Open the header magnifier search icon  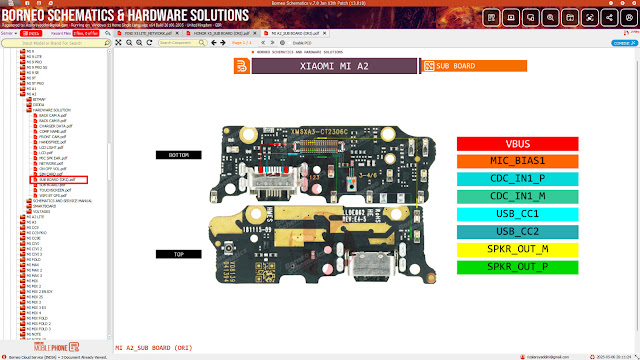[x=550, y=18]
